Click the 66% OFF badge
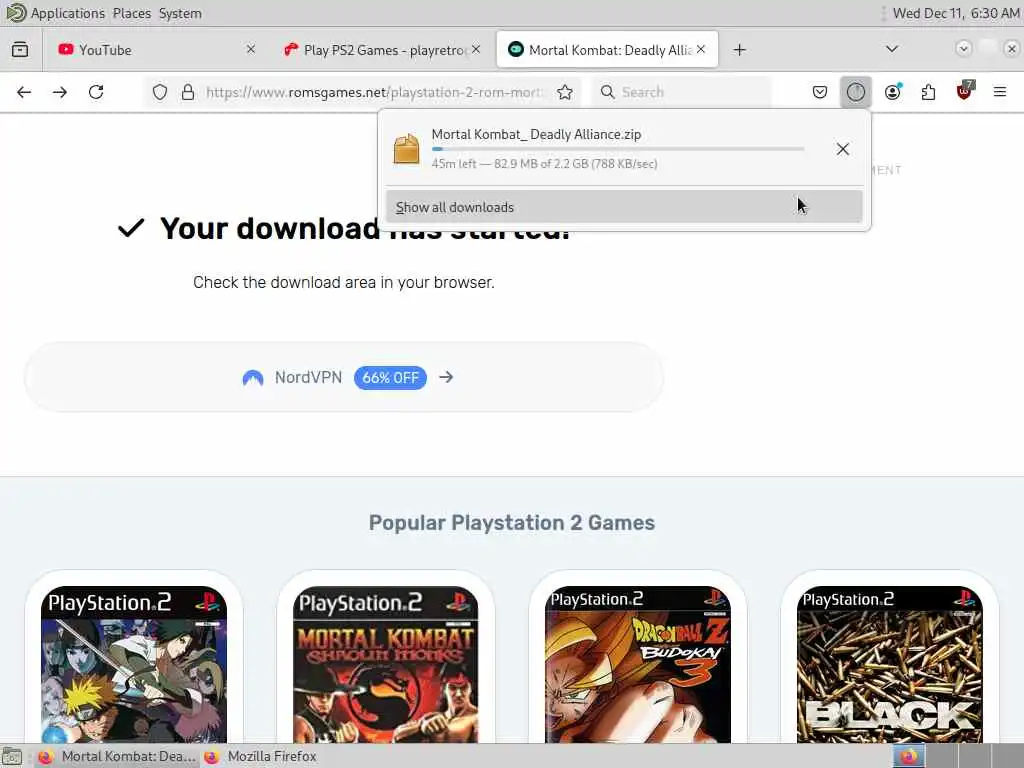1024x768 pixels. [391, 377]
